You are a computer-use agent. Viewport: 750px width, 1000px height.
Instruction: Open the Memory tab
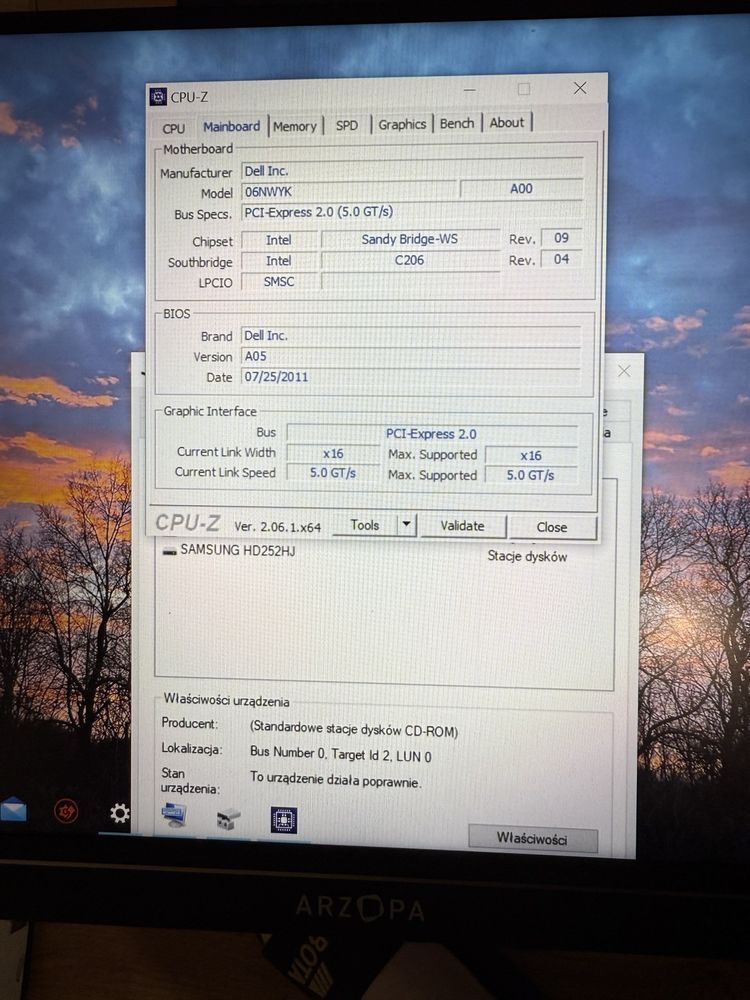click(295, 126)
